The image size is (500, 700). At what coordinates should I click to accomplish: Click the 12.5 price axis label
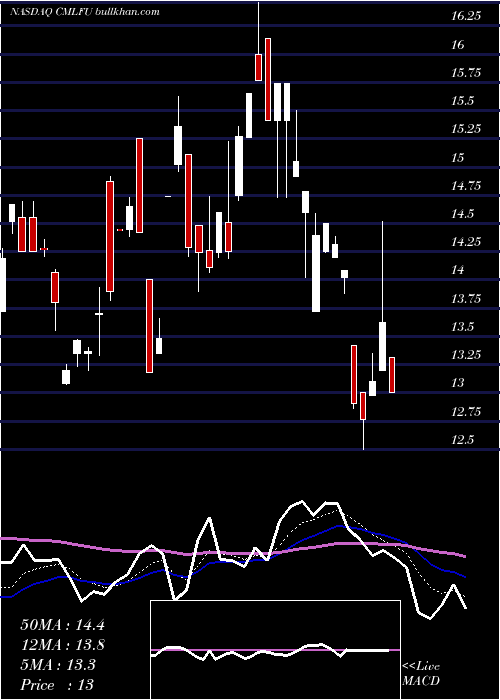pos(462,440)
